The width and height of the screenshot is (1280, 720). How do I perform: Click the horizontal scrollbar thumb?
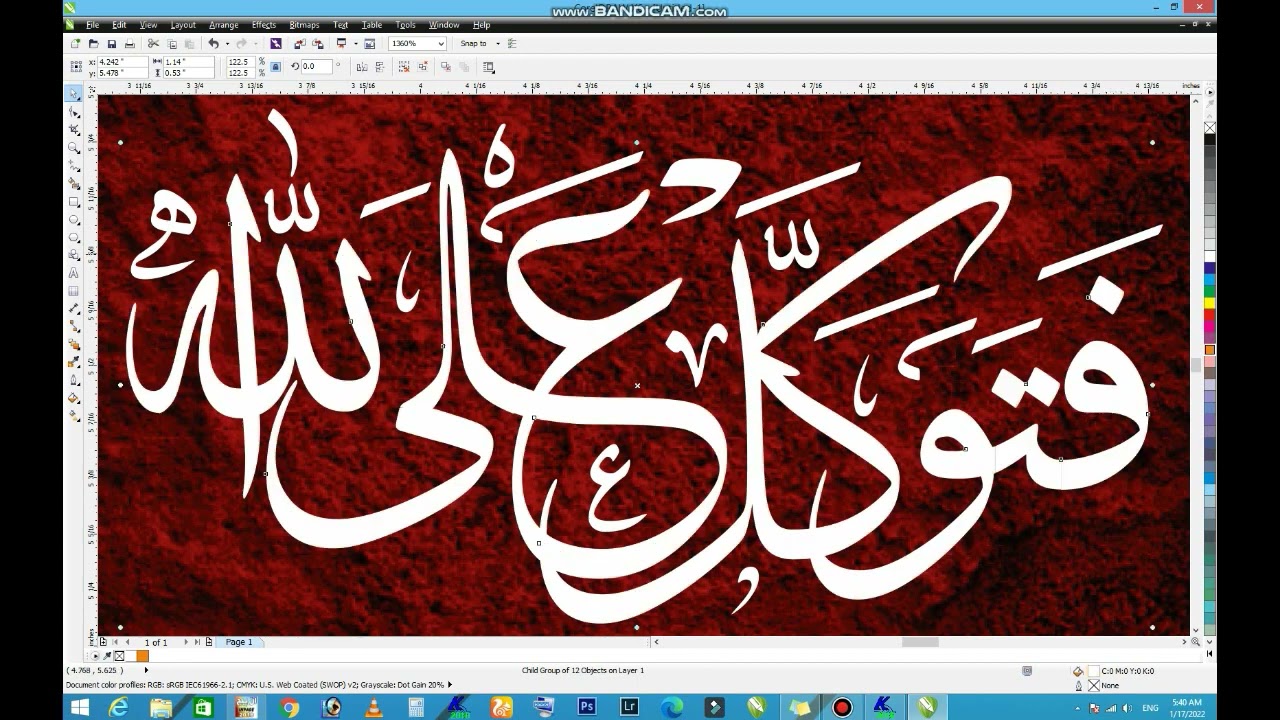[x=919, y=642]
